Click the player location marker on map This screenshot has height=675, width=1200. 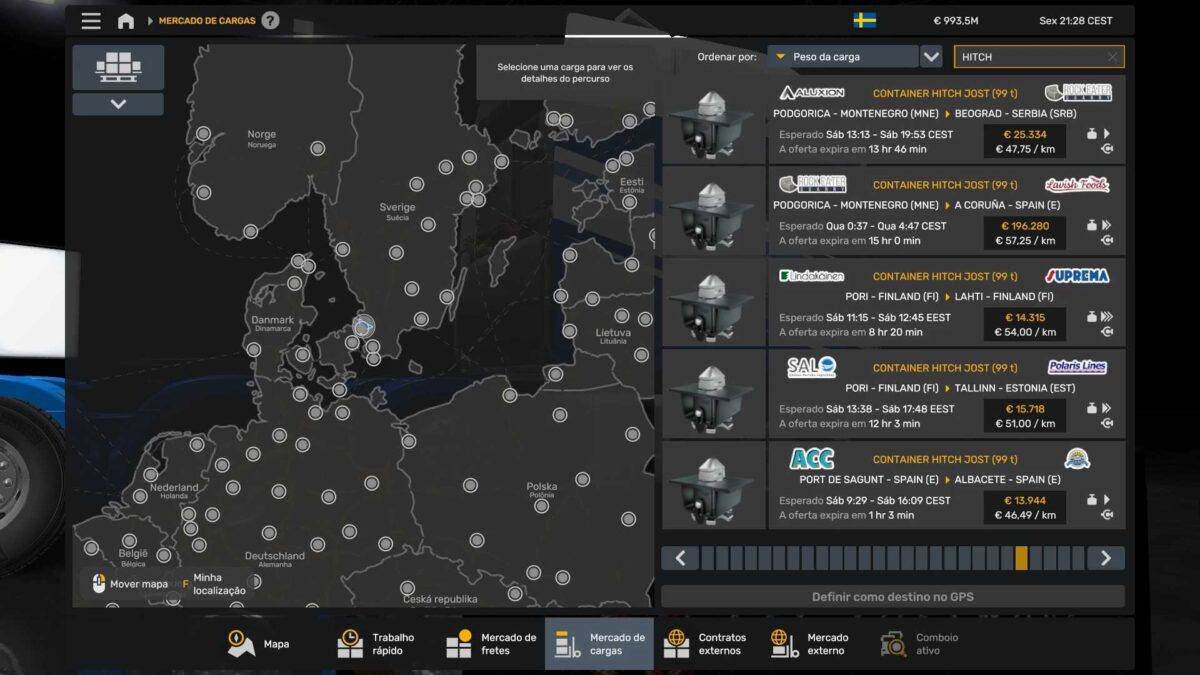click(364, 326)
